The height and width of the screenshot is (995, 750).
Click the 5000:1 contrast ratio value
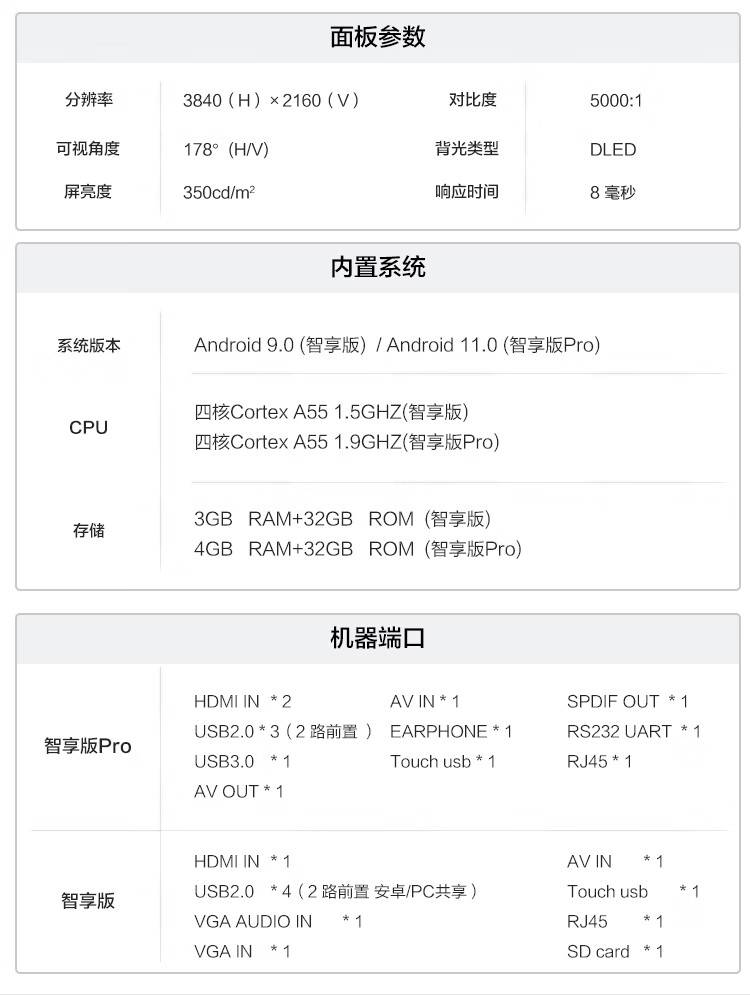[x=616, y=100]
